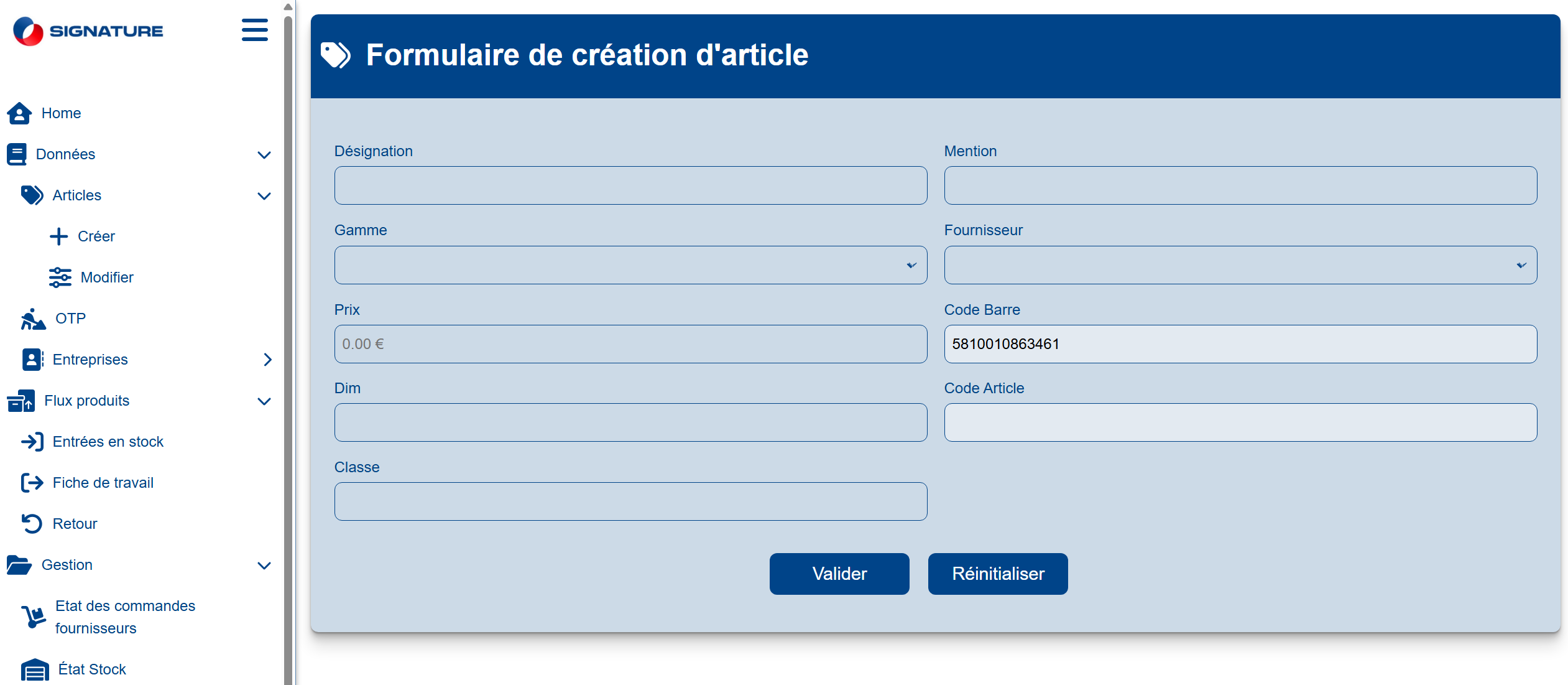Image resolution: width=1568 pixels, height=685 pixels.
Task: Open Etat des commandes fournisseurs
Action: (x=125, y=617)
